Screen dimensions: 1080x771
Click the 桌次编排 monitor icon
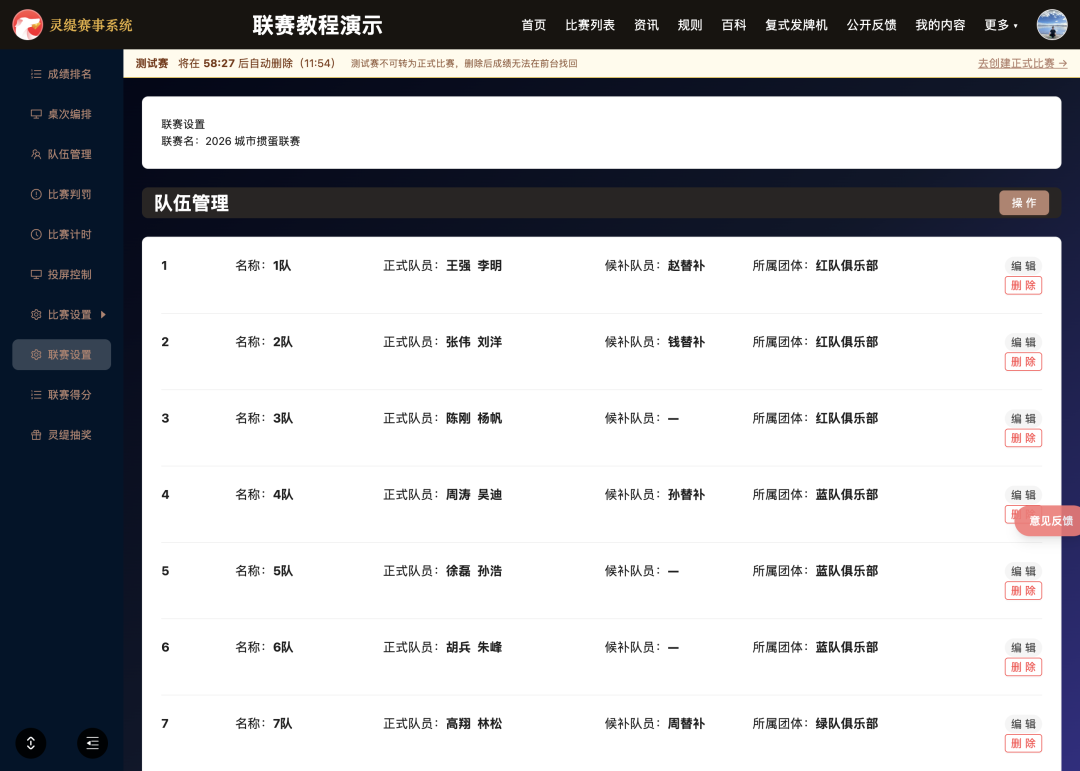point(36,114)
